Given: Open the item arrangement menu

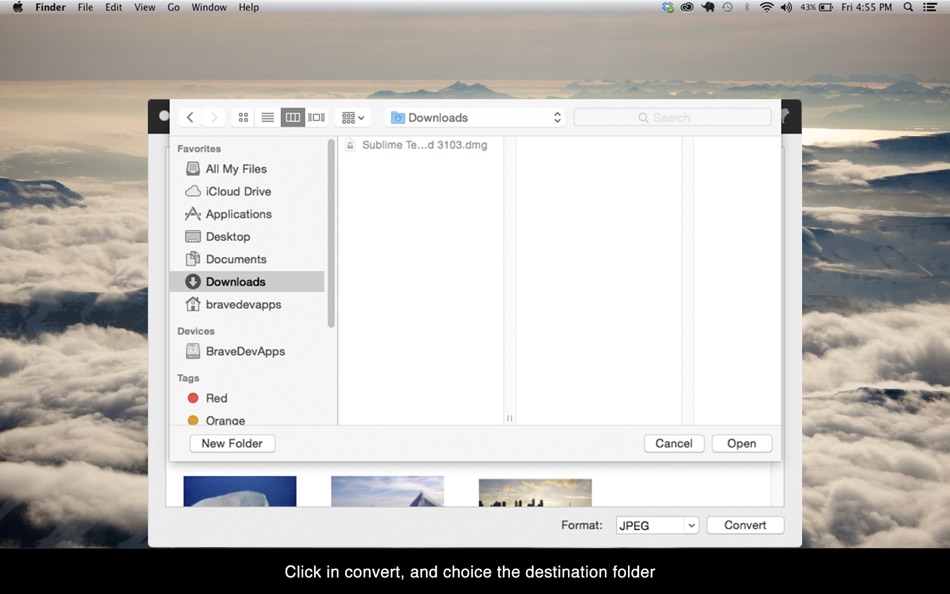Looking at the screenshot, I should tap(352, 117).
